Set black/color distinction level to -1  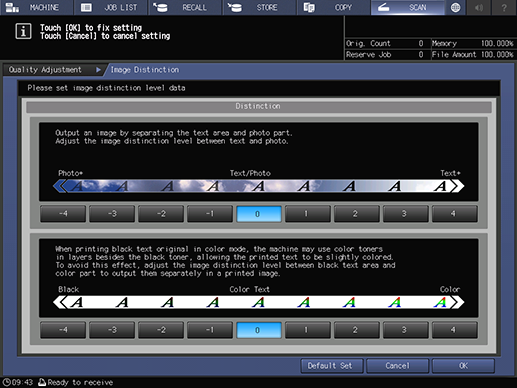[x=210, y=330]
